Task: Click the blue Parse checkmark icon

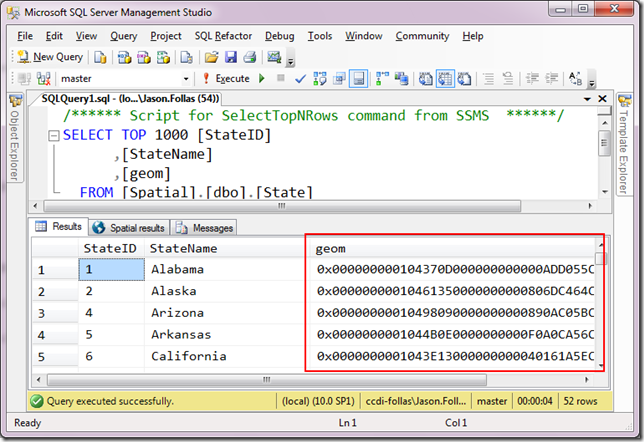Action: point(301,78)
